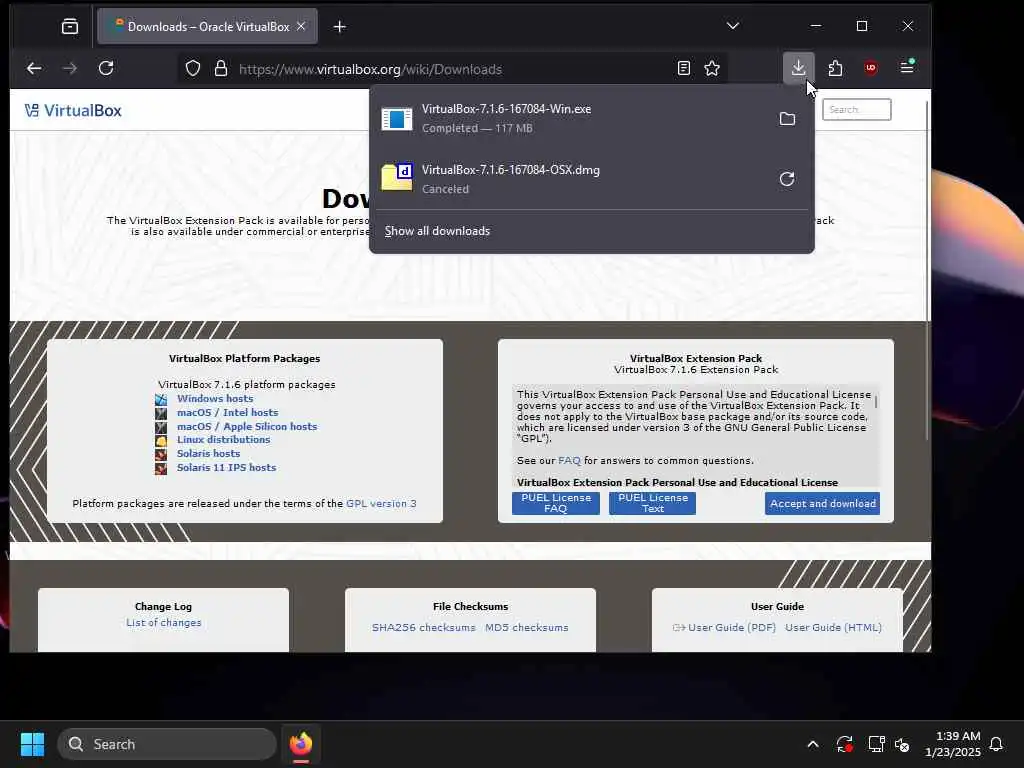Open the notifications bell in taskbar
This screenshot has width=1024, height=768.
996,744
